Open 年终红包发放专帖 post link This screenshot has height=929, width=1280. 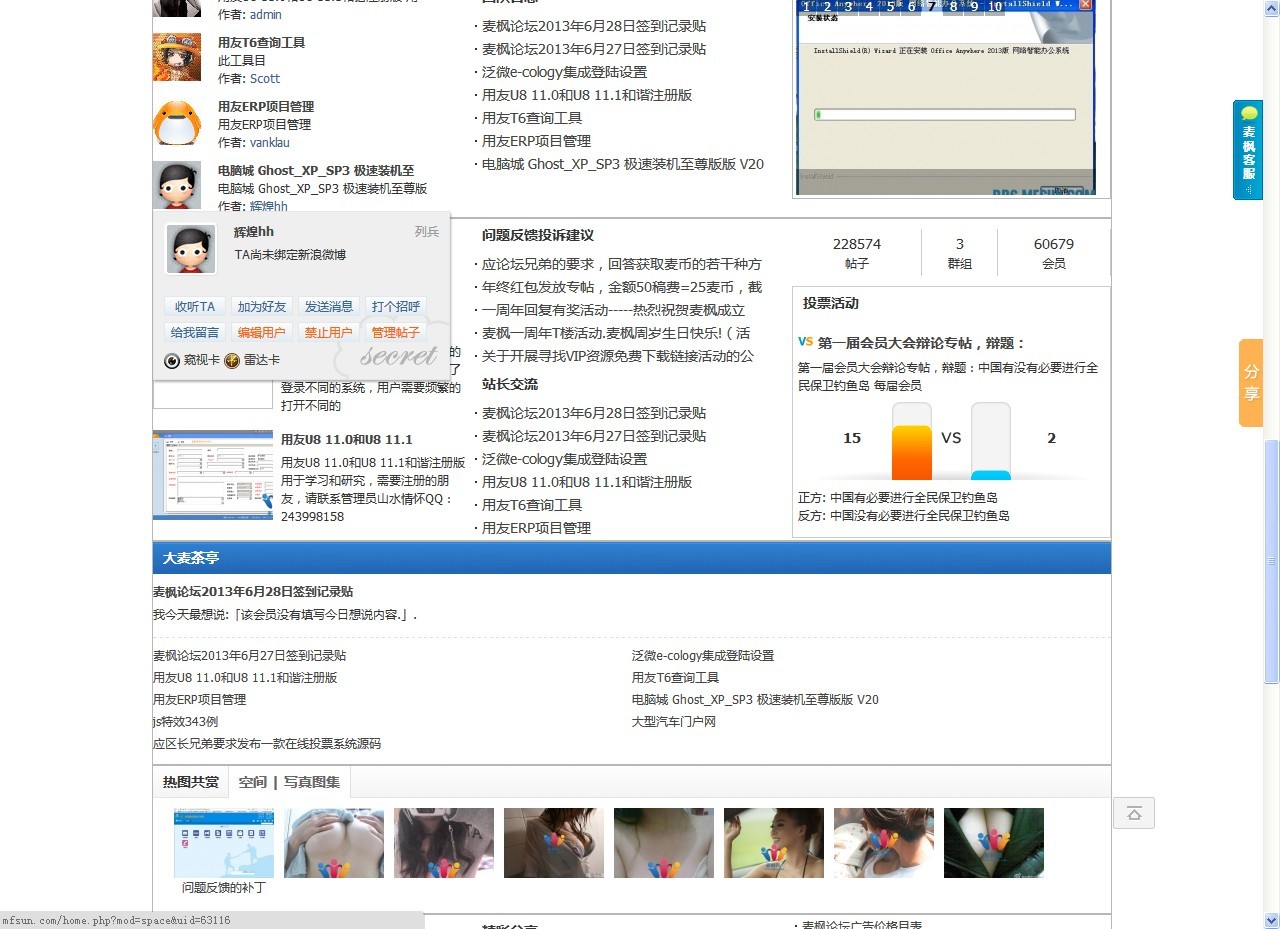622,288
